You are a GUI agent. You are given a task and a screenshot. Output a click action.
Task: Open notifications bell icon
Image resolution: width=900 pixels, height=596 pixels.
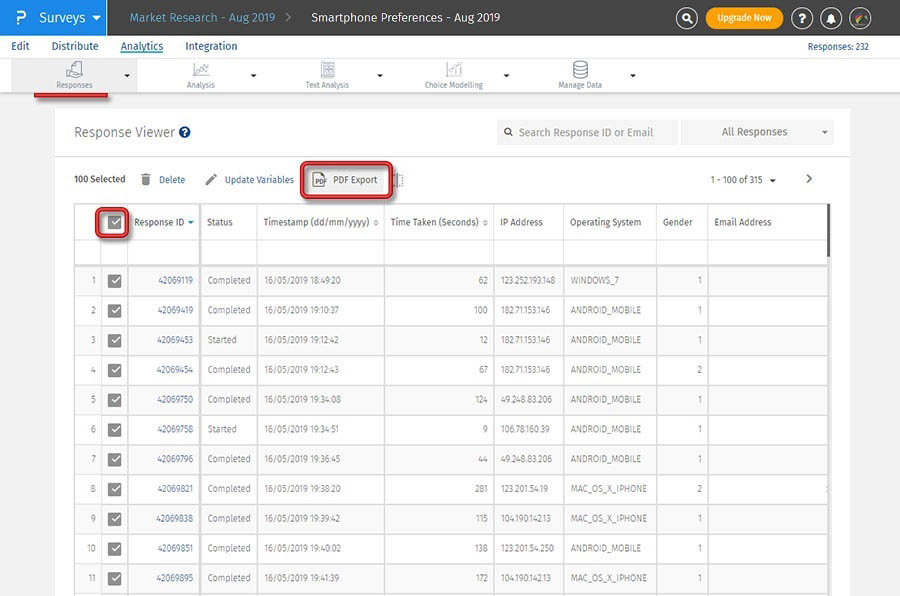coord(830,18)
